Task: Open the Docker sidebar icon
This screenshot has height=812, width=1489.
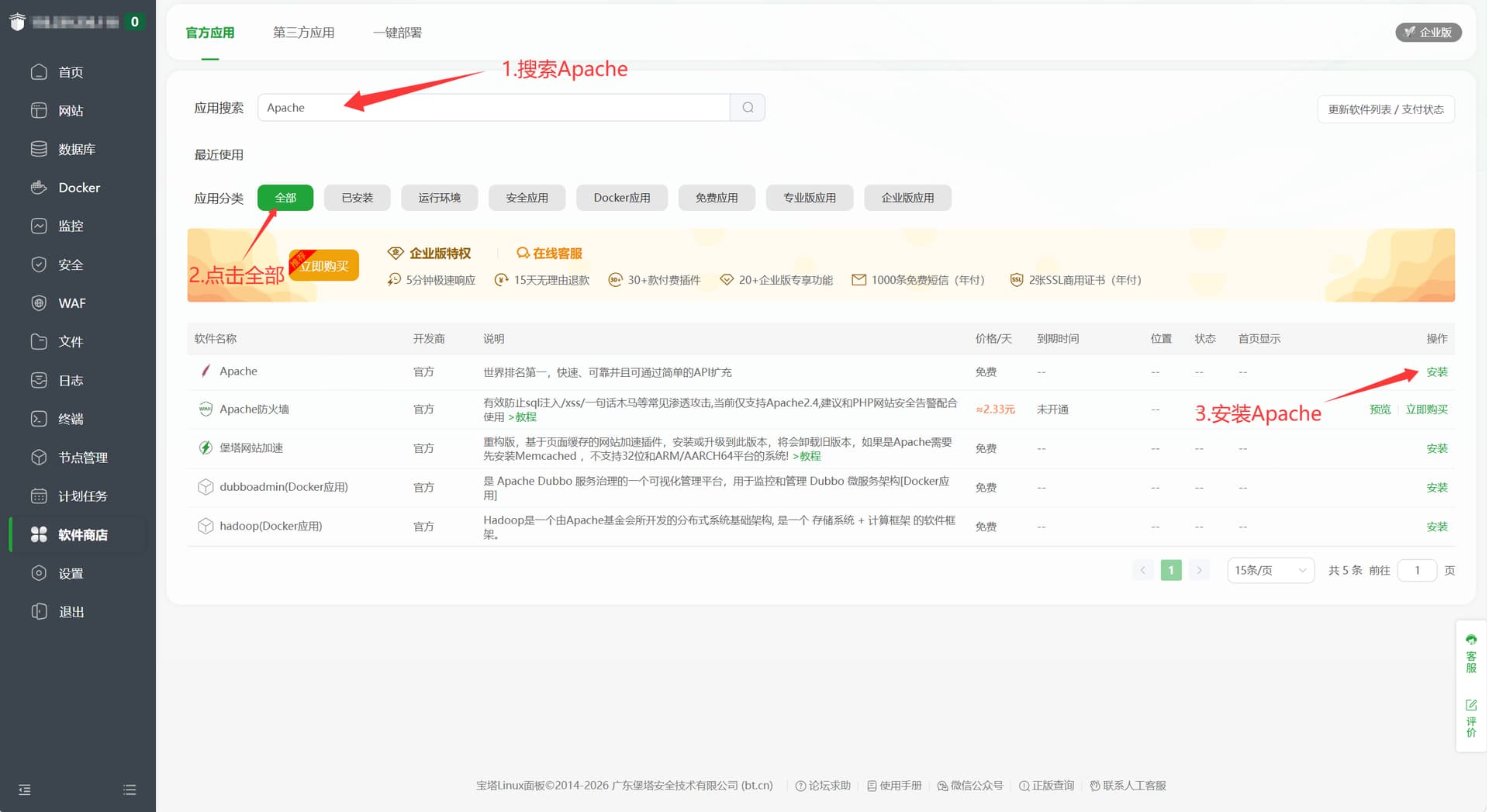Action: [39, 188]
